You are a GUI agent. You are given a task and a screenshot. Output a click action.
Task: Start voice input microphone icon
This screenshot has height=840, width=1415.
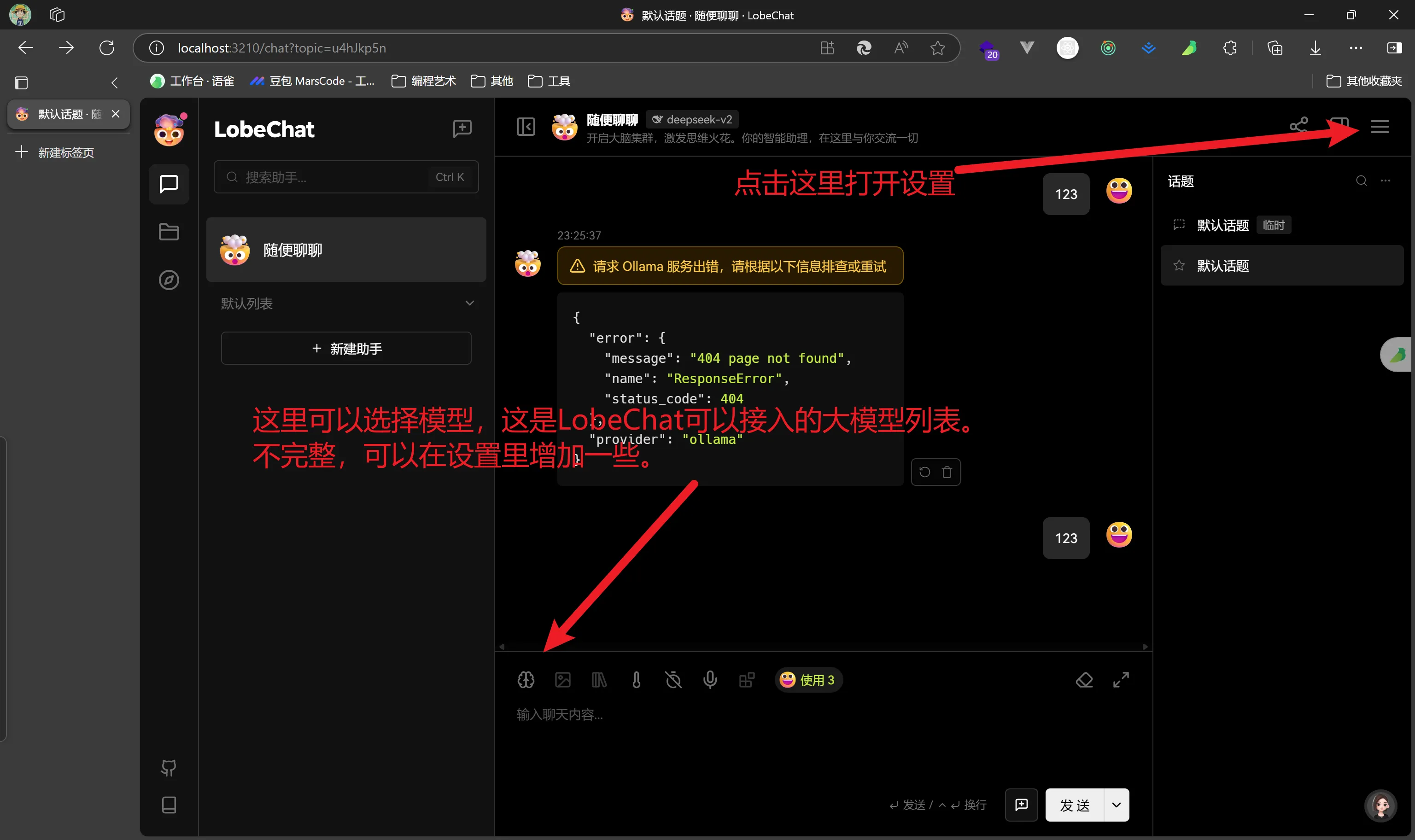click(710, 679)
